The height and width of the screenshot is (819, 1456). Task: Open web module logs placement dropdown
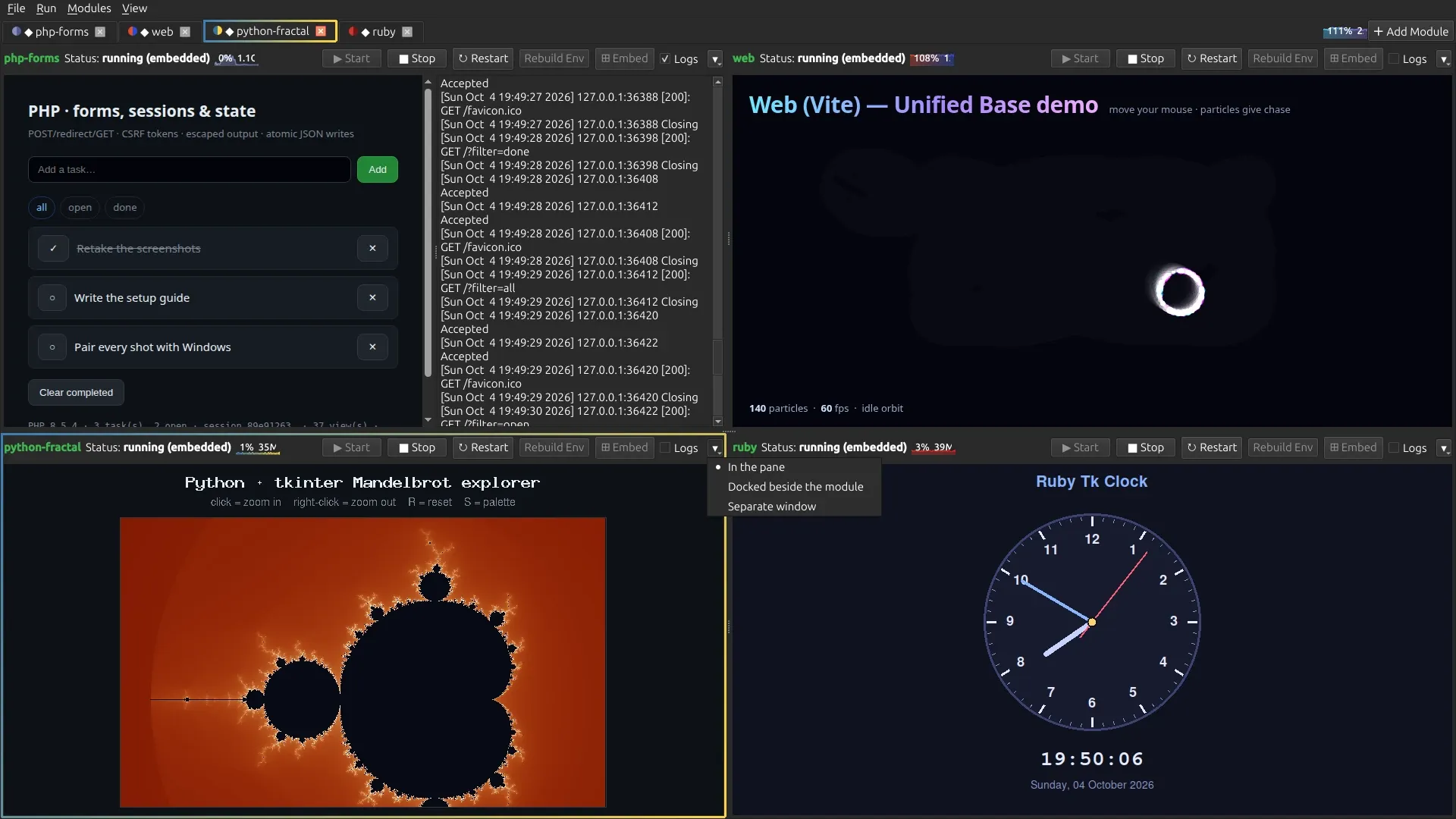[1444, 58]
